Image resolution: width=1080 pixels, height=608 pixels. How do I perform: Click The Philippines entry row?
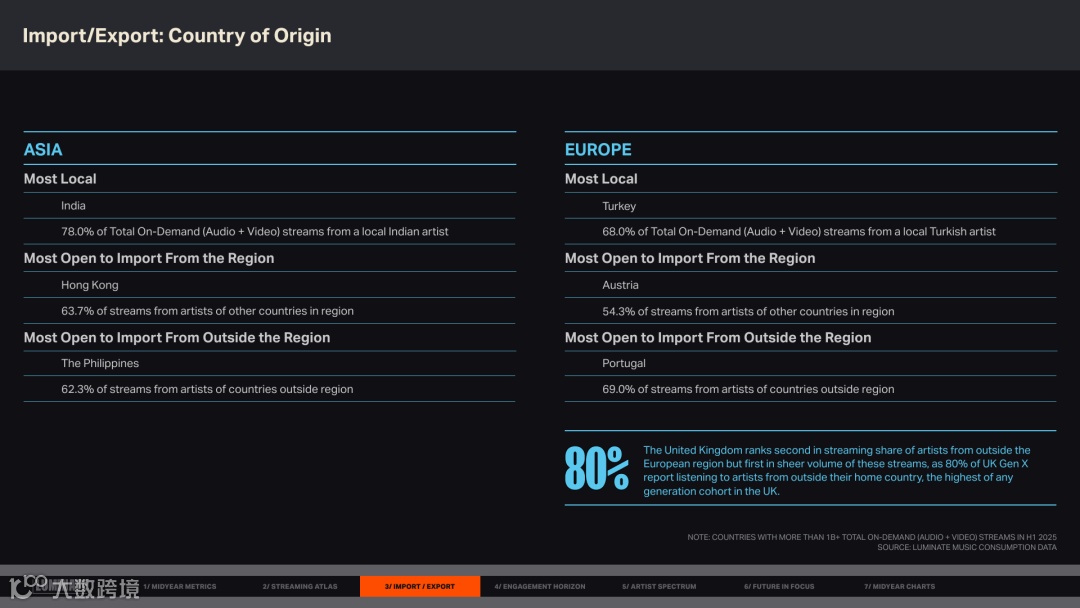[x=100, y=363]
